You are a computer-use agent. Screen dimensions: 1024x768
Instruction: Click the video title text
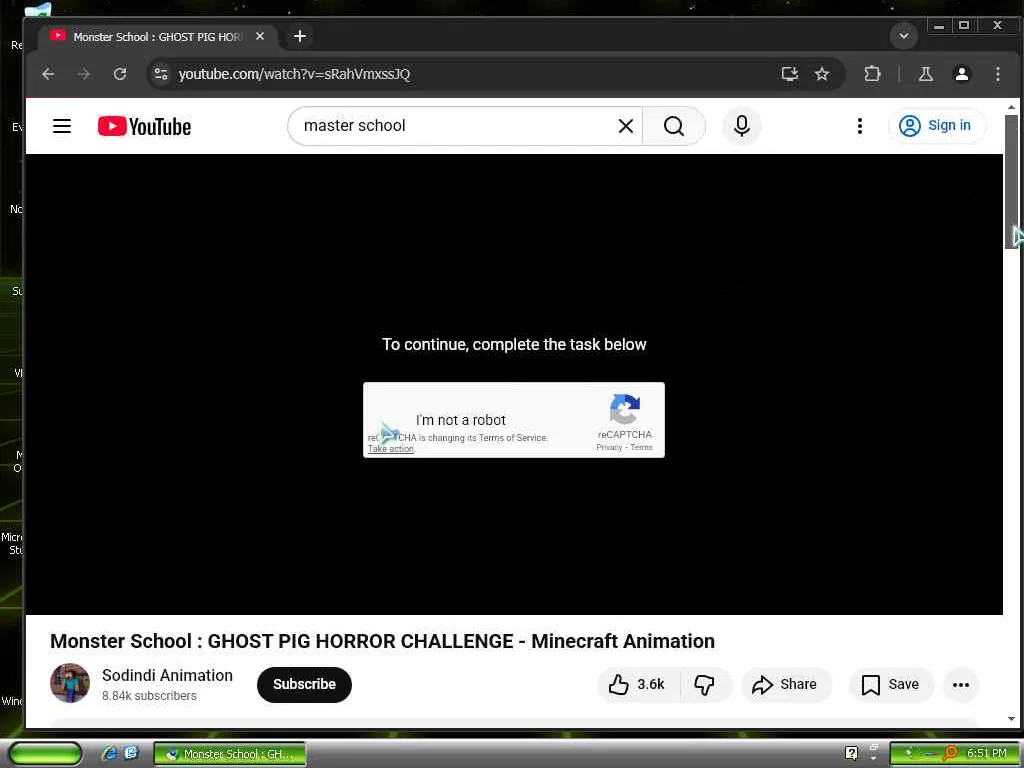click(x=382, y=641)
